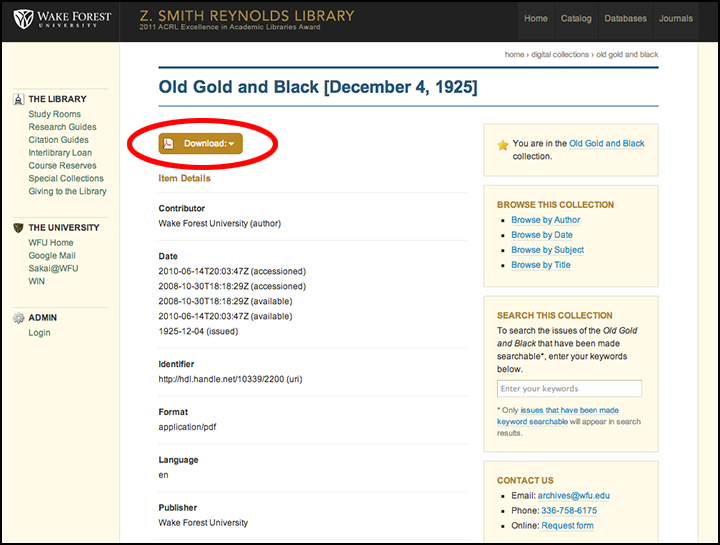Open the Download dropdown button
This screenshot has width=720, height=545.
(201, 144)
